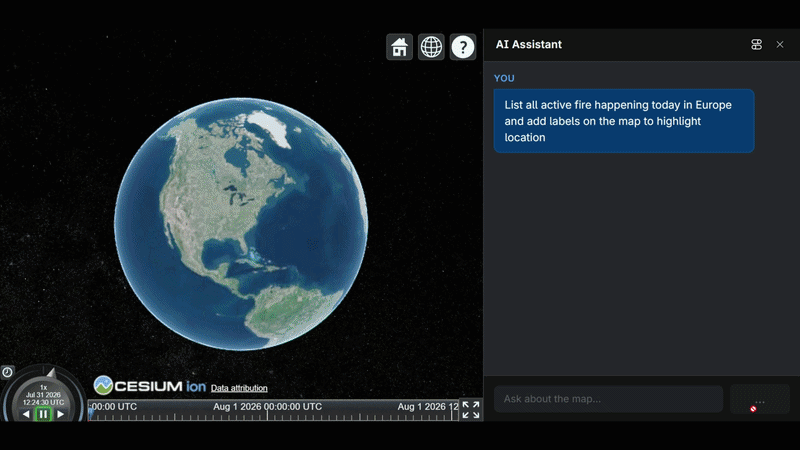
Task: Click the user message about active fires
Action: click(x=623, y=121)
